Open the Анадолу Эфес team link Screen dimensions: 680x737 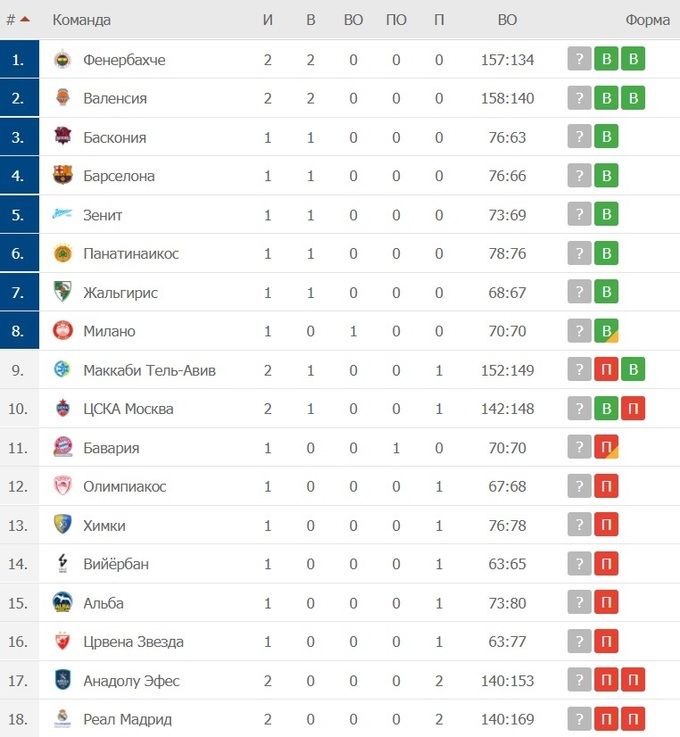tap(131, 681)
